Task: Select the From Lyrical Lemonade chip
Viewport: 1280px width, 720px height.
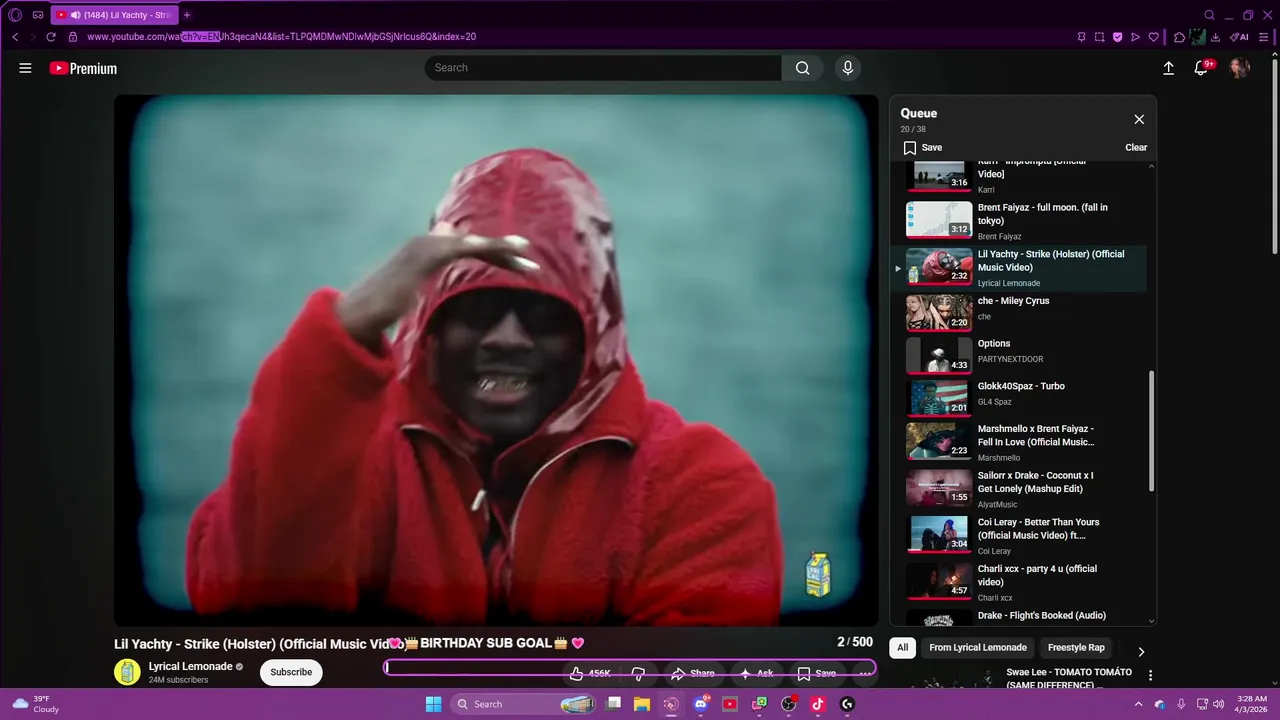Action: [x=978, y=648]
